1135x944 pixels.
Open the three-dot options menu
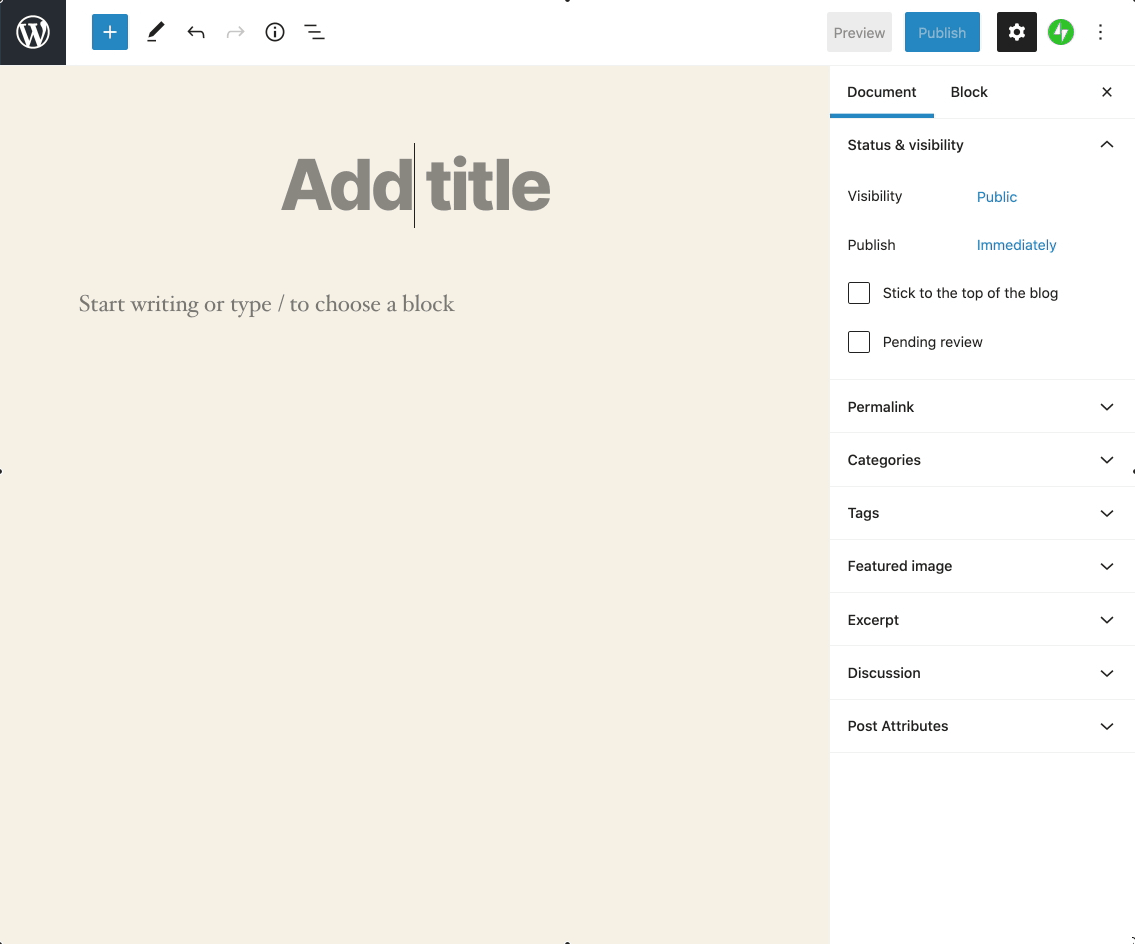pyautogui.click(x=1100, y=33)
